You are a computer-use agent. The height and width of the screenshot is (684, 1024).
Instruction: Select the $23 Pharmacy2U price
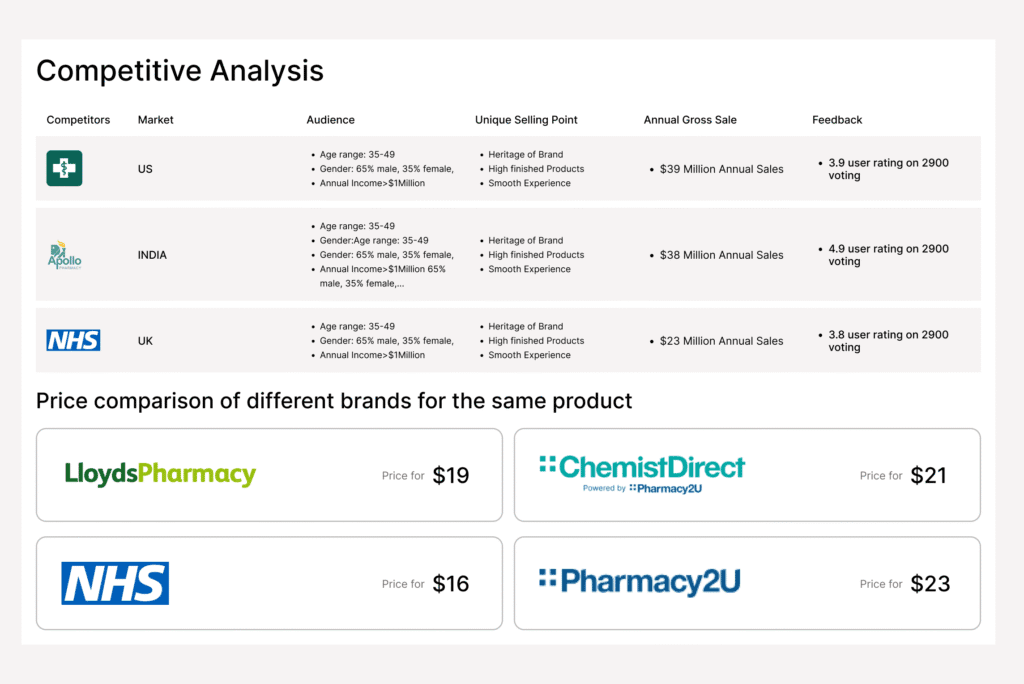[x=929, y=584]
